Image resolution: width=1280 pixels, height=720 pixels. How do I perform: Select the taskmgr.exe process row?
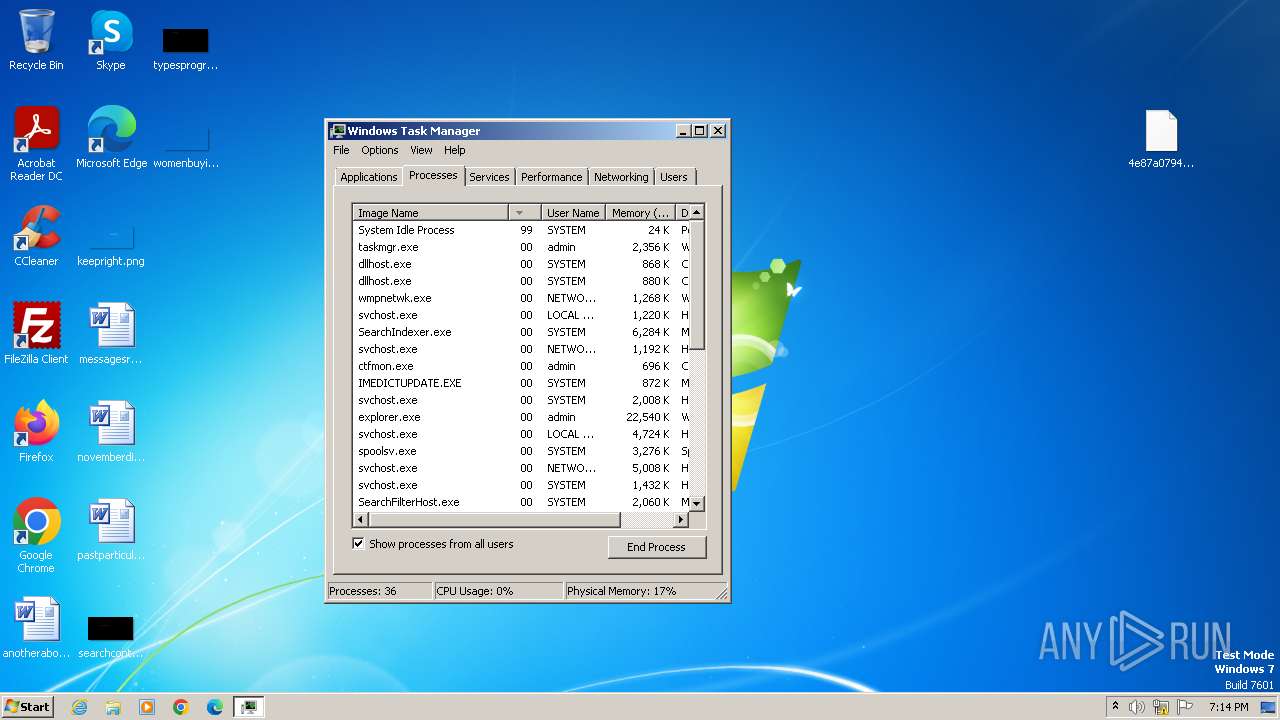coord(521,247)
